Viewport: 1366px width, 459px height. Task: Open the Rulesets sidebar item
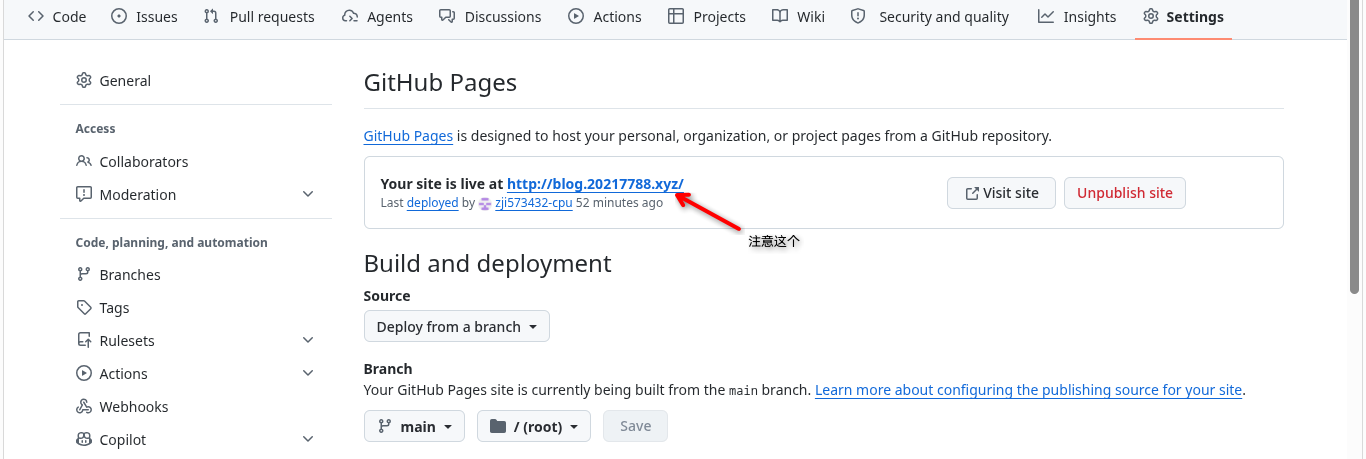click(x=127, y=341)
